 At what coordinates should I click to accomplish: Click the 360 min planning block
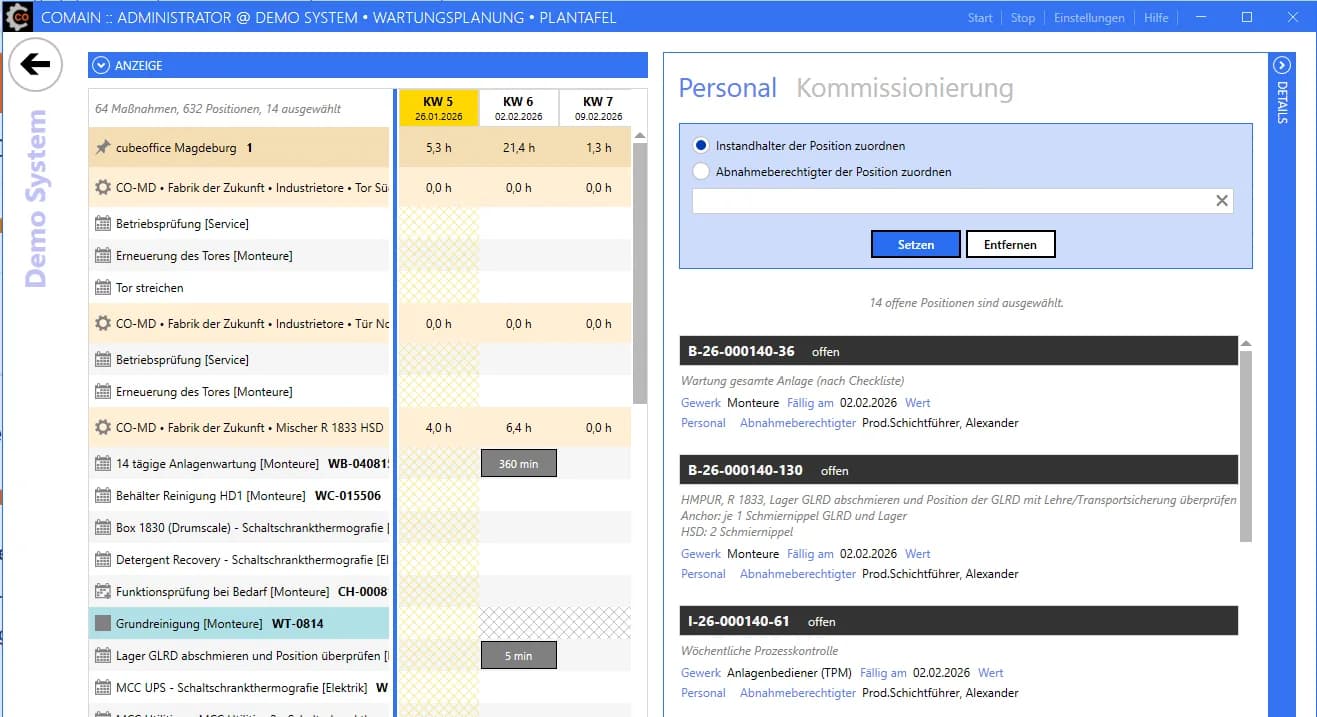coord(518,464)
